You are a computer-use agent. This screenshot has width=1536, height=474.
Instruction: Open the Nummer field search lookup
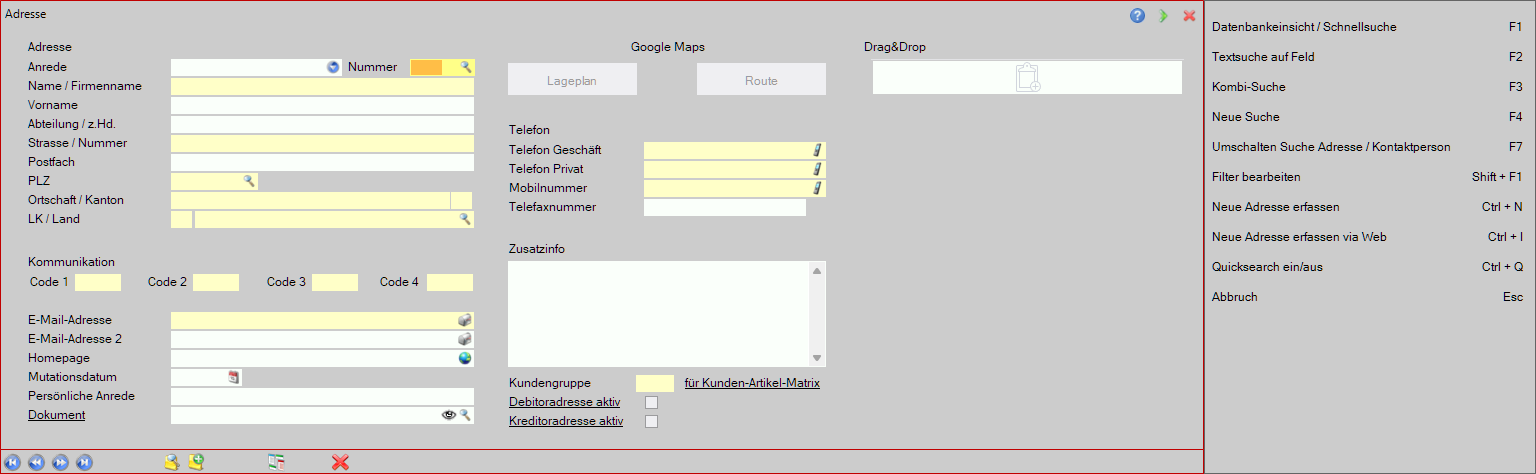(465, 67)
